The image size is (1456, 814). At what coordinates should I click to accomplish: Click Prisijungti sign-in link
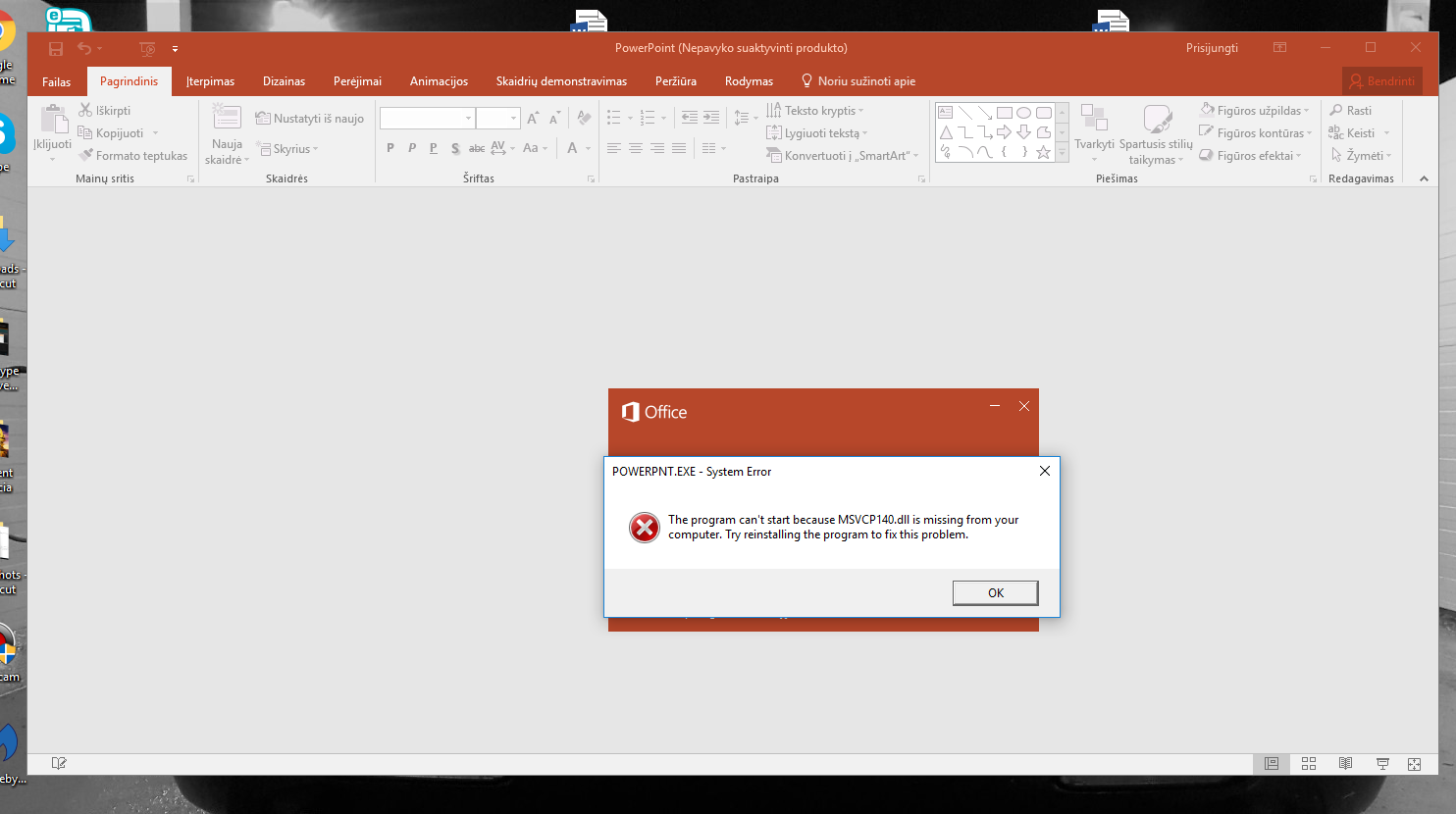tap(1212, 48)
